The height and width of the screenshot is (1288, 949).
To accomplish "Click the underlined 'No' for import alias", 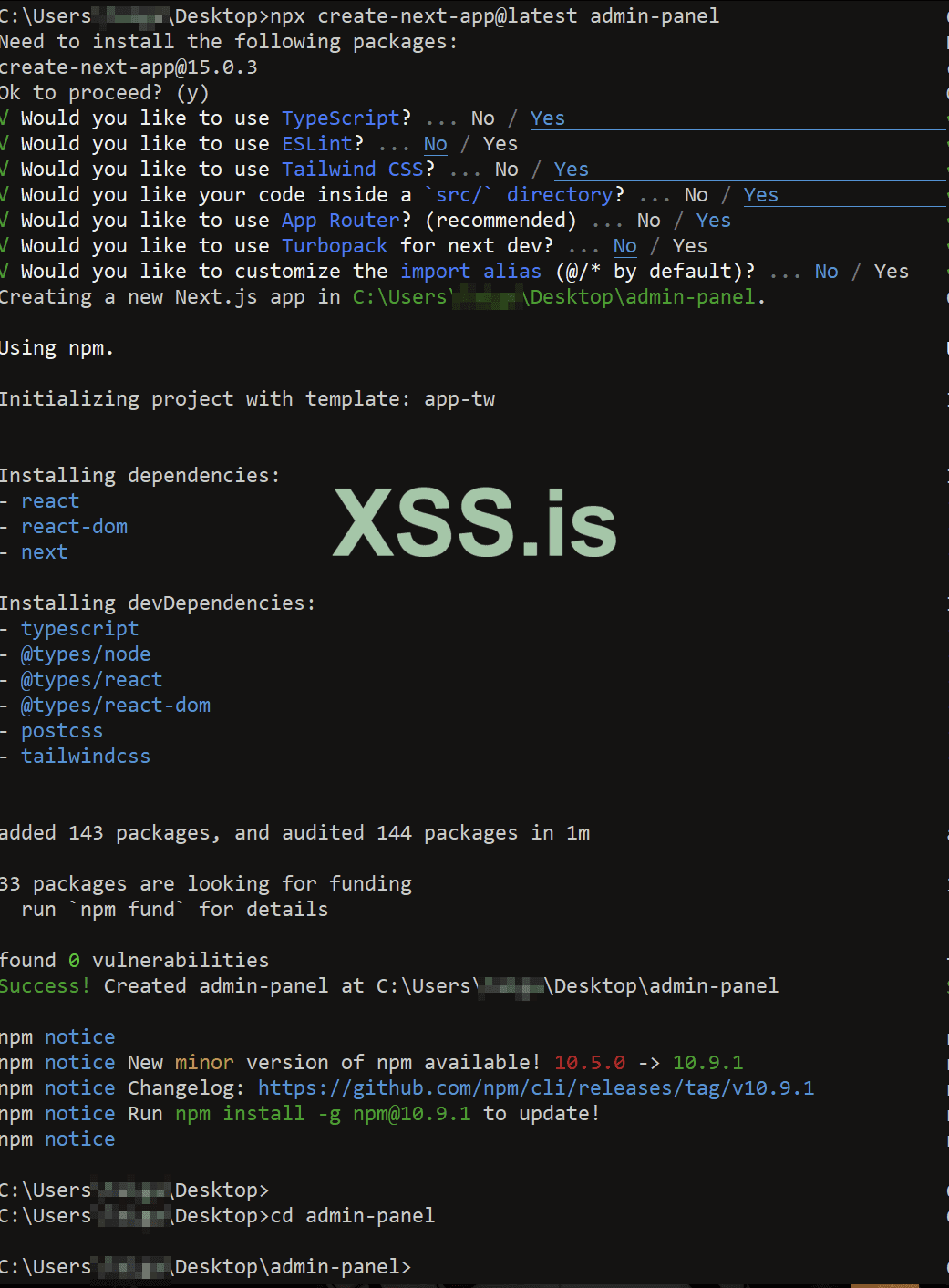I will pos(827,272).
